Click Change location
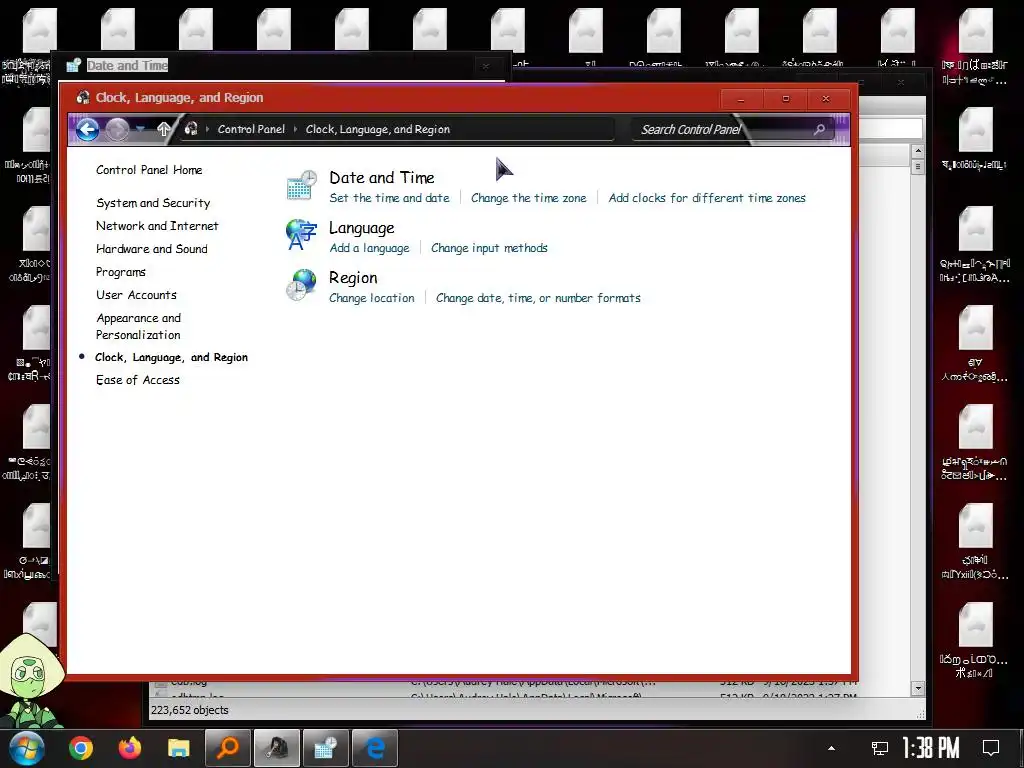1024x768 pixels. [372, 298]
